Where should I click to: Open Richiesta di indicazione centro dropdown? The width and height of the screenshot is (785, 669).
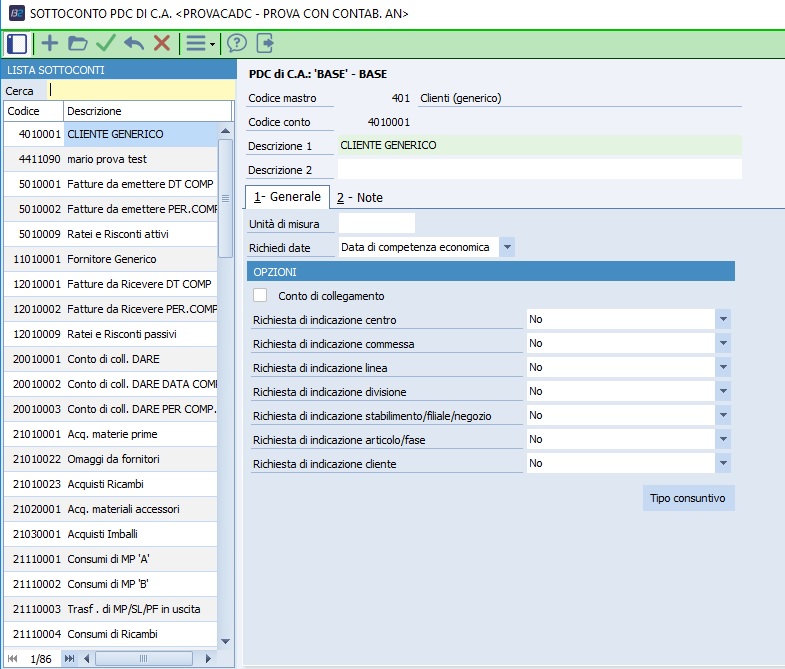point(723,319)
